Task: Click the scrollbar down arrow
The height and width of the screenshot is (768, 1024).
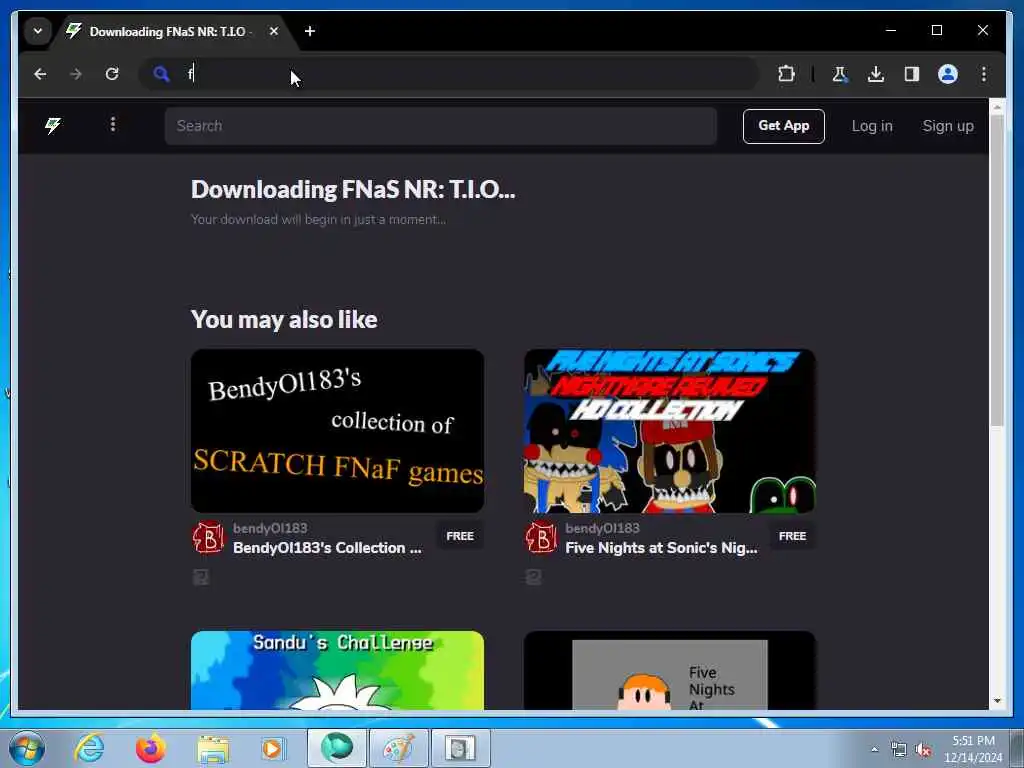Action: tap(997, 701)
